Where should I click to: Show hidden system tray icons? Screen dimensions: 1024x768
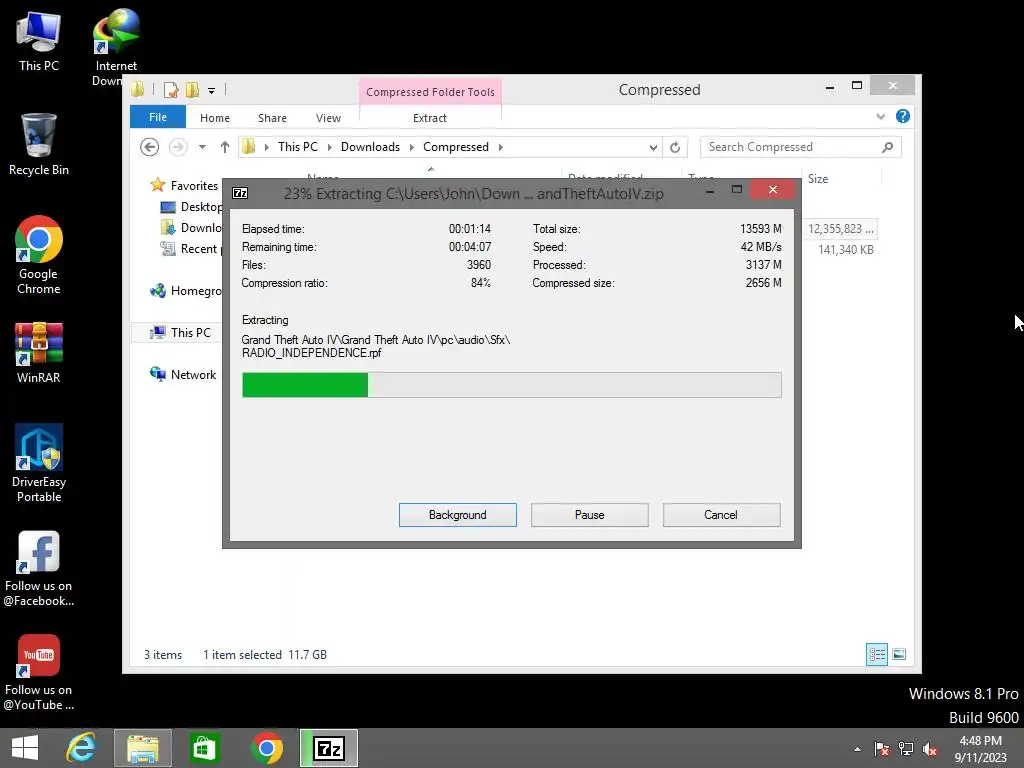(x=857, y=749)
